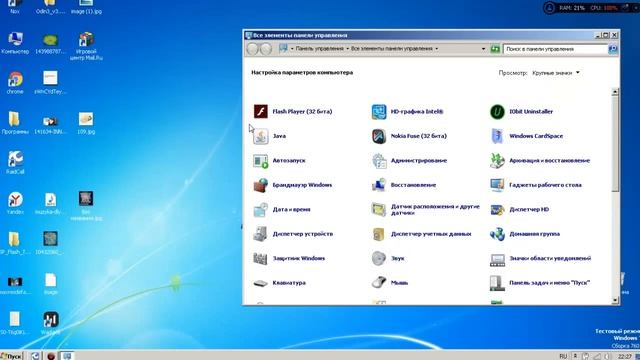
Task: Click the taskbar clock showing 22:27
Action: (624, 356)
